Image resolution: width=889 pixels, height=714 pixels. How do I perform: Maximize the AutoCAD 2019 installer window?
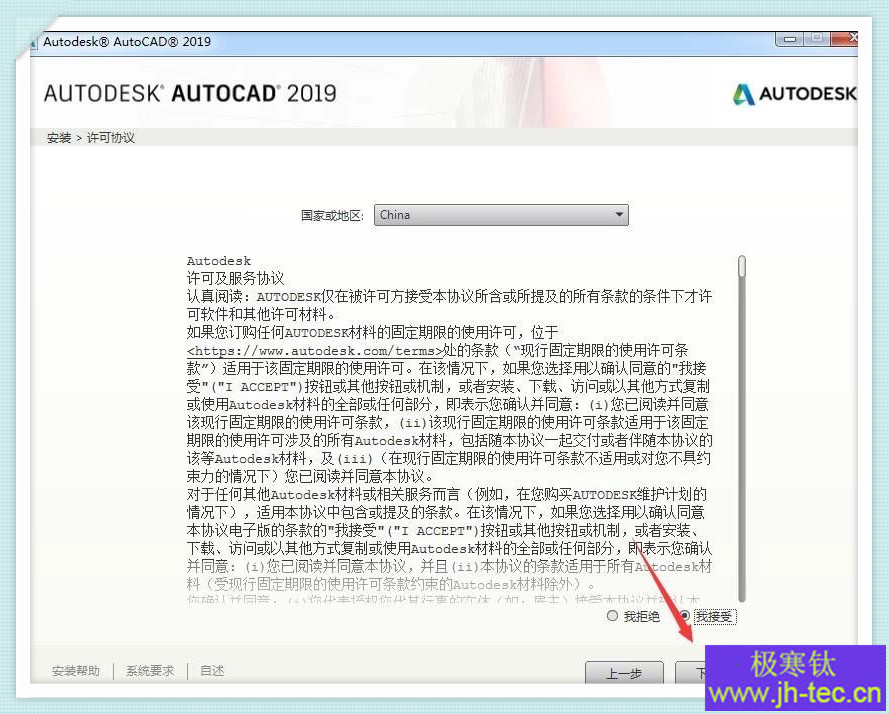point(816,39)
